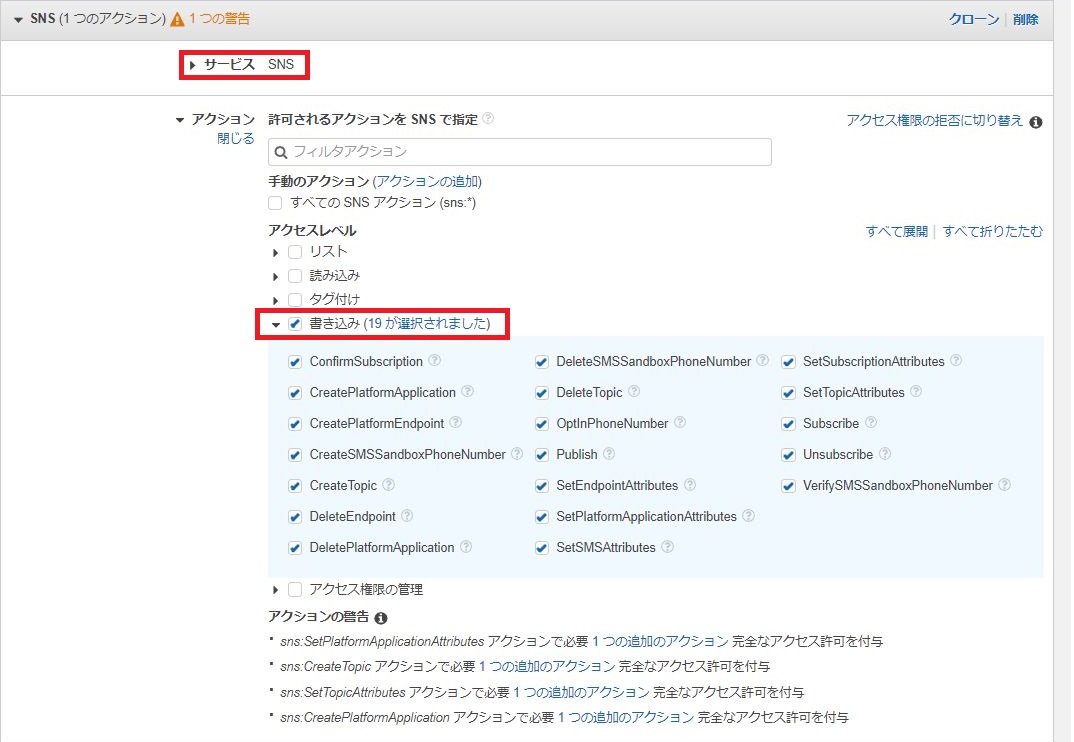Expand the 読み込み access level arrow
Viewport: 1074px width, 742px height.
click(275, 277)
